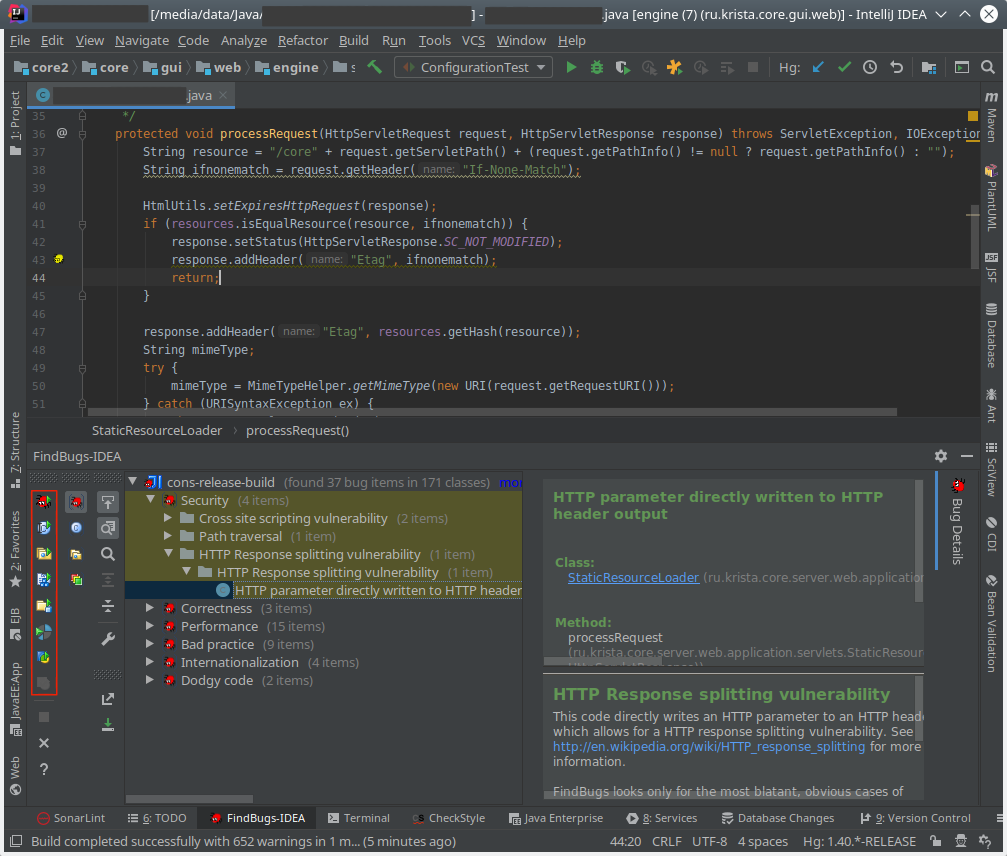Expand the Cross site scripting vulnerability node
1007x856 pixels.
pos(168,519)
